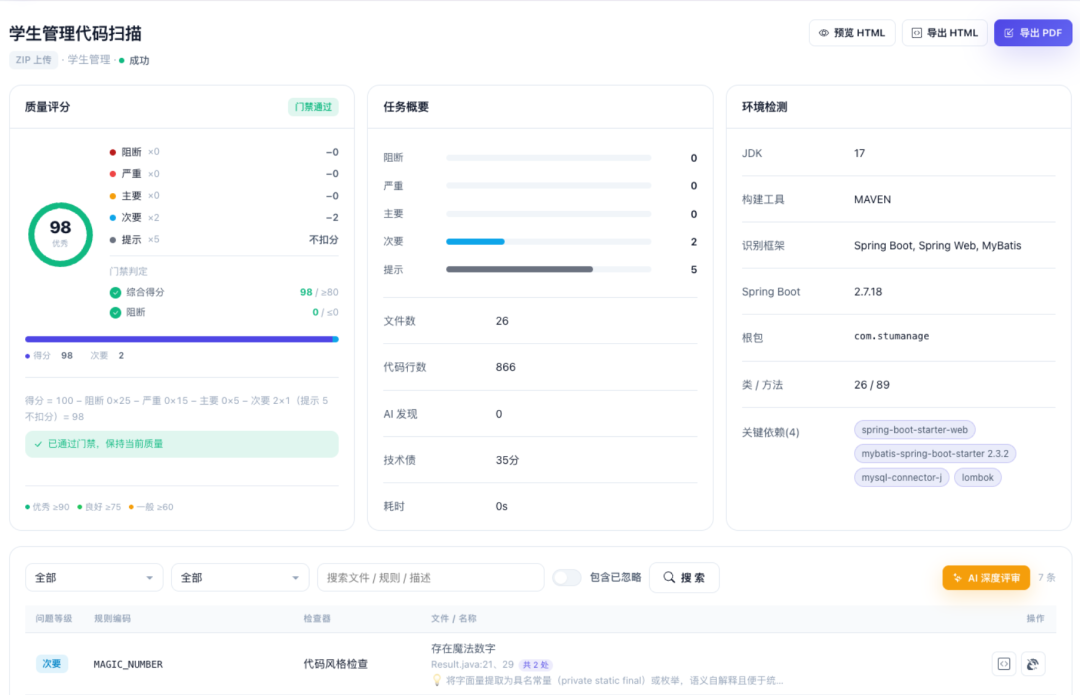
Task: Click the 成功 status label
Action: 139,61
